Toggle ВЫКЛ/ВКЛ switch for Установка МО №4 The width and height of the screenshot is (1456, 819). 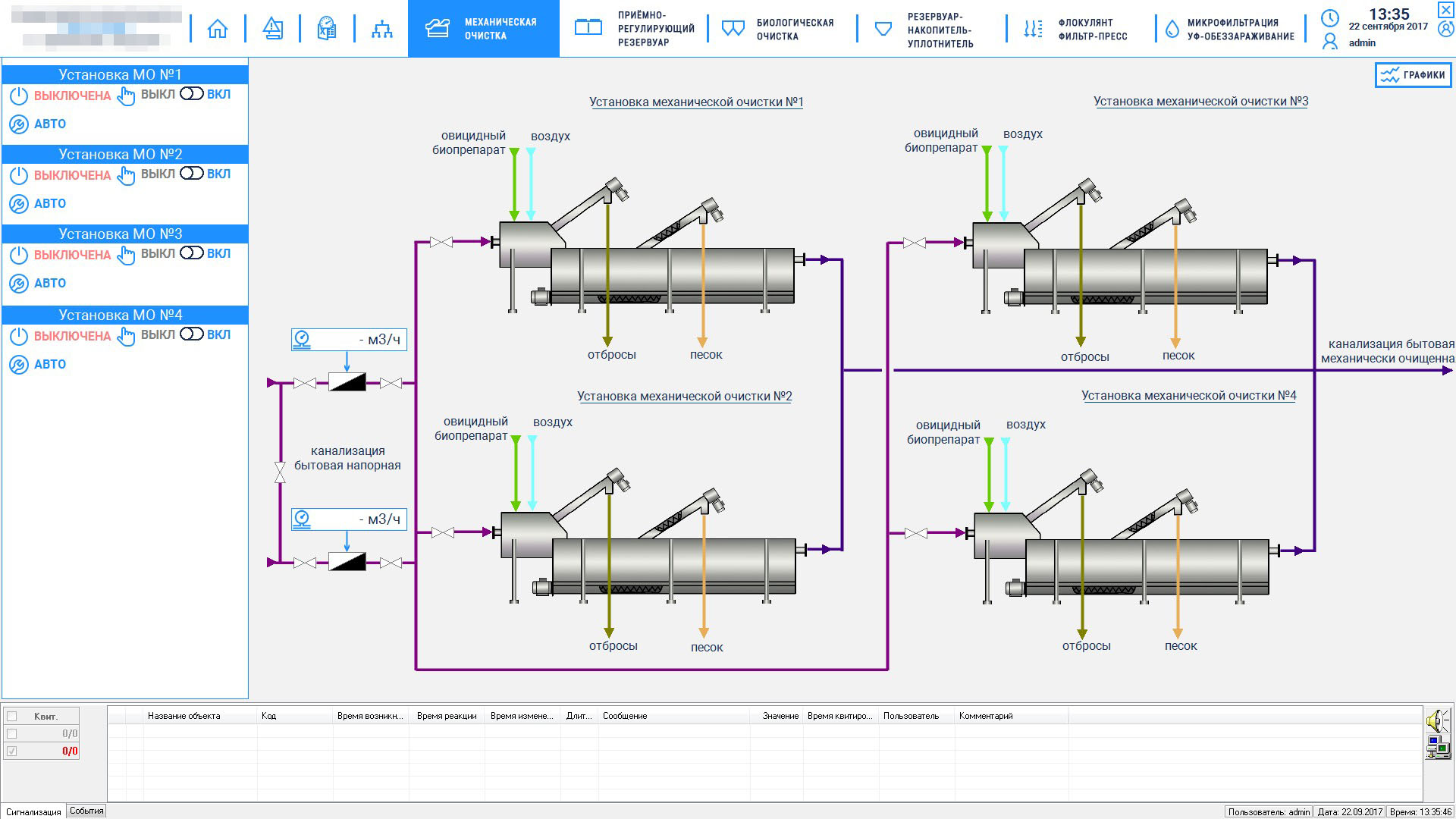point(192,334)
